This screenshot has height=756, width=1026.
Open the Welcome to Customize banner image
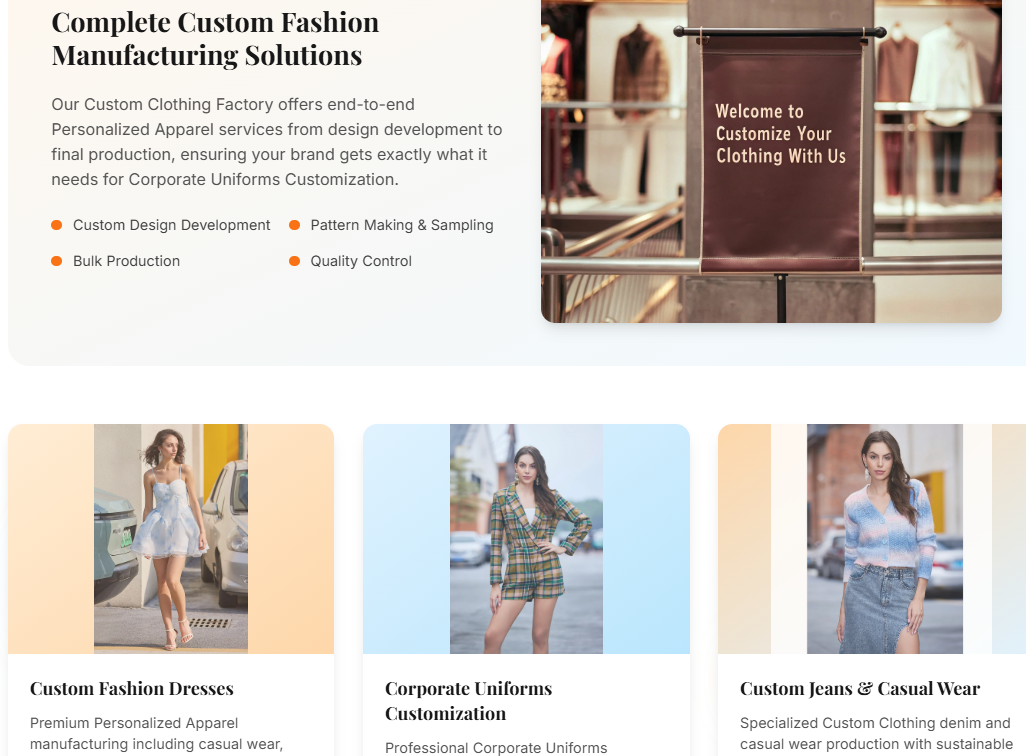coord(771,160)
